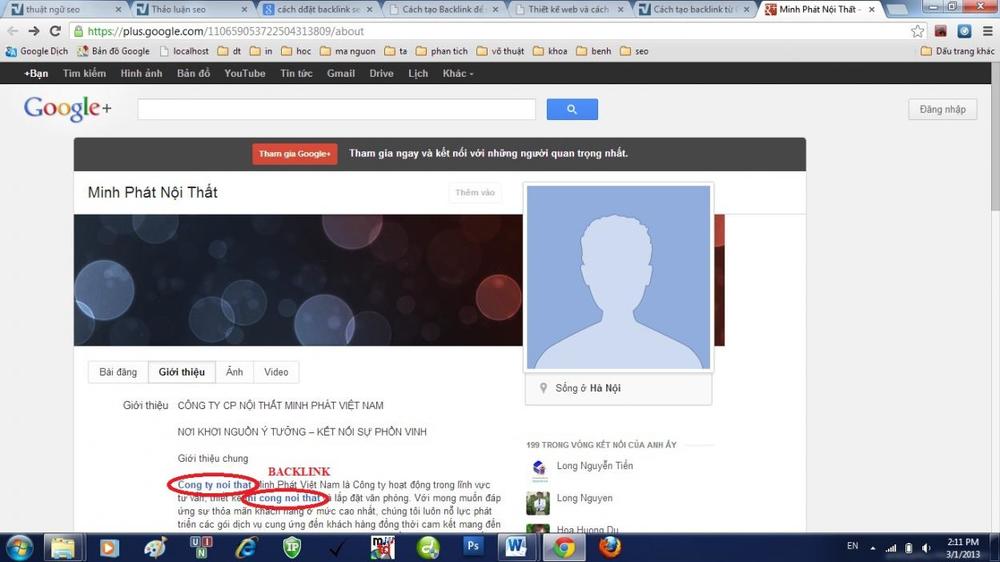Go back with the browser back arrow
The height and width of the screenshot is (562, 1000).
coord(13,31)
